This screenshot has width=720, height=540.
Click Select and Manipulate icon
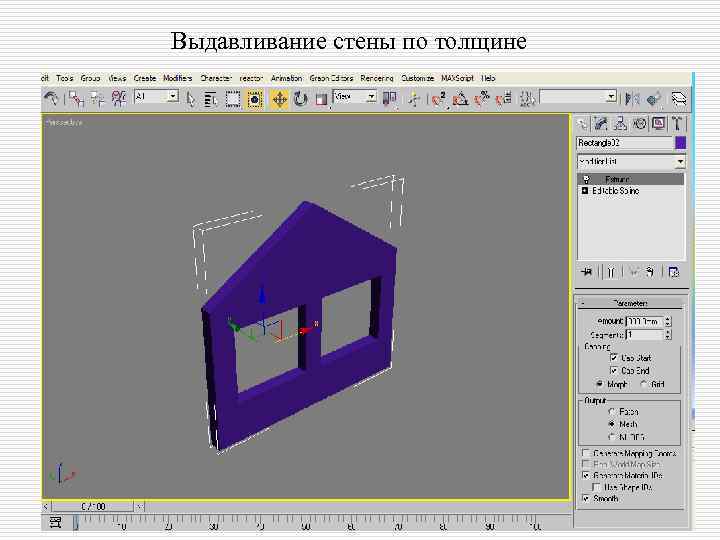pyautogui.click(x=414, y=99)
